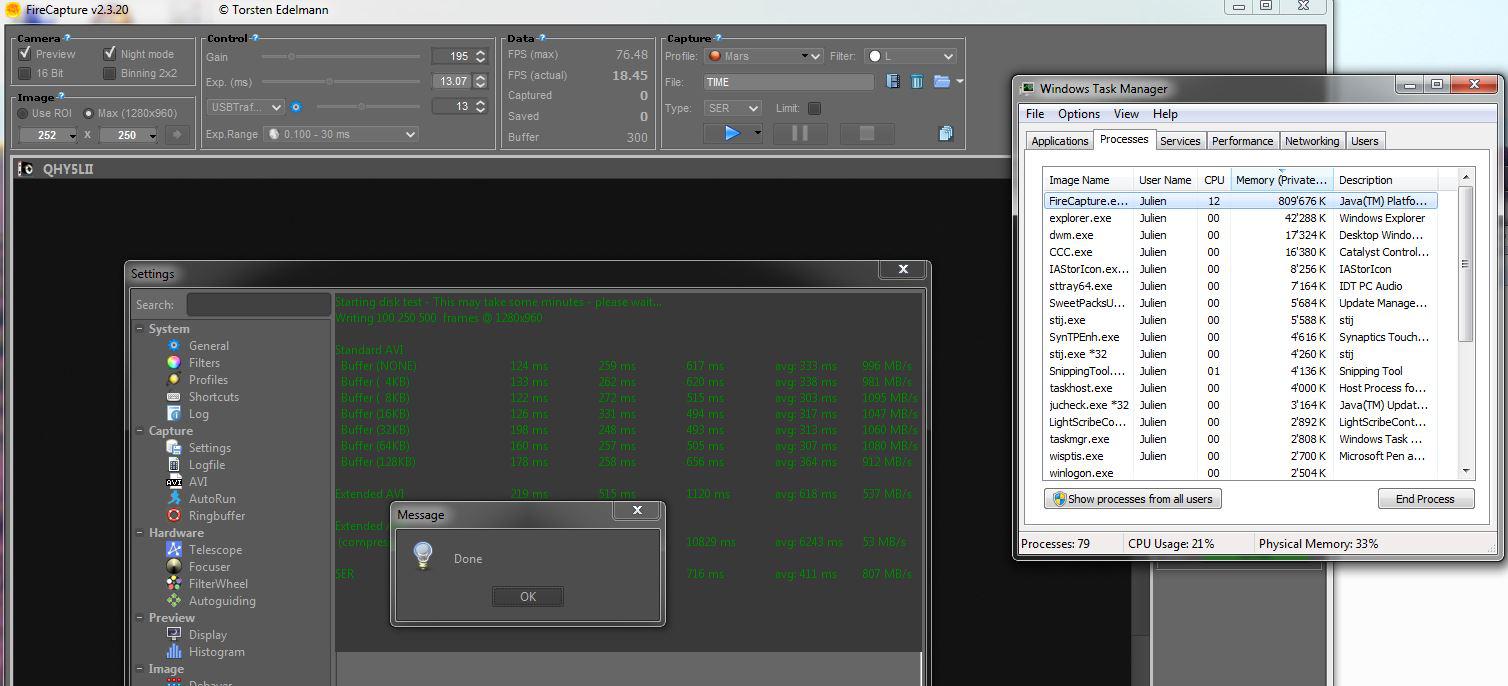Click the blue gear icon next to USBTraffic

[x=296, y=107]
